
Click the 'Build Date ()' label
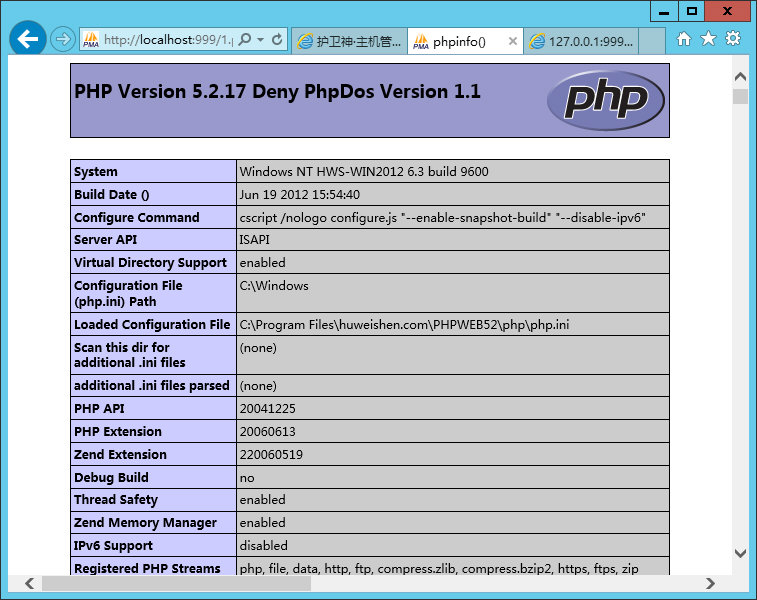(x=112, y=195)
